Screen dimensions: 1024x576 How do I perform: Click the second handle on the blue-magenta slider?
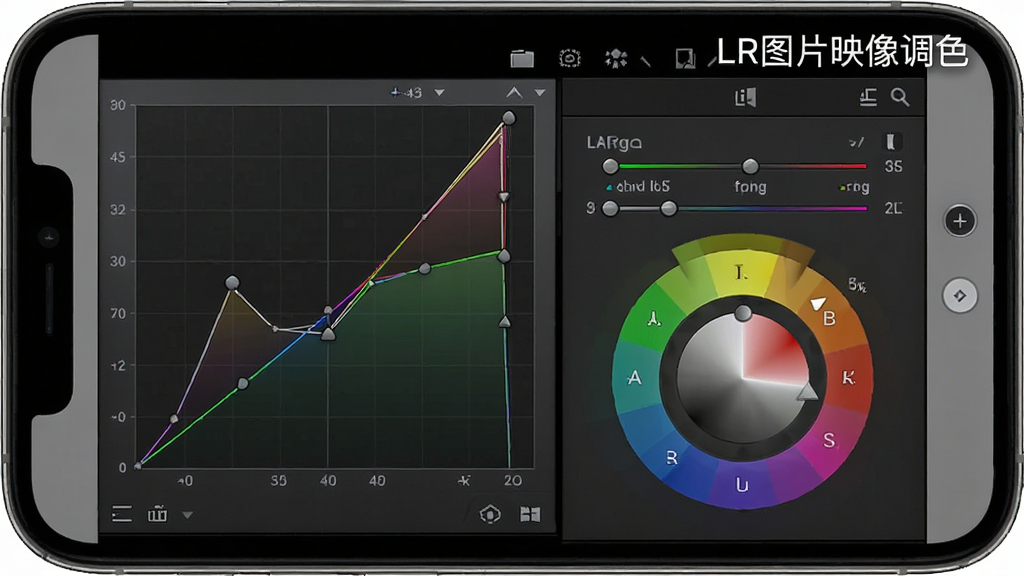tap(668, 209)
